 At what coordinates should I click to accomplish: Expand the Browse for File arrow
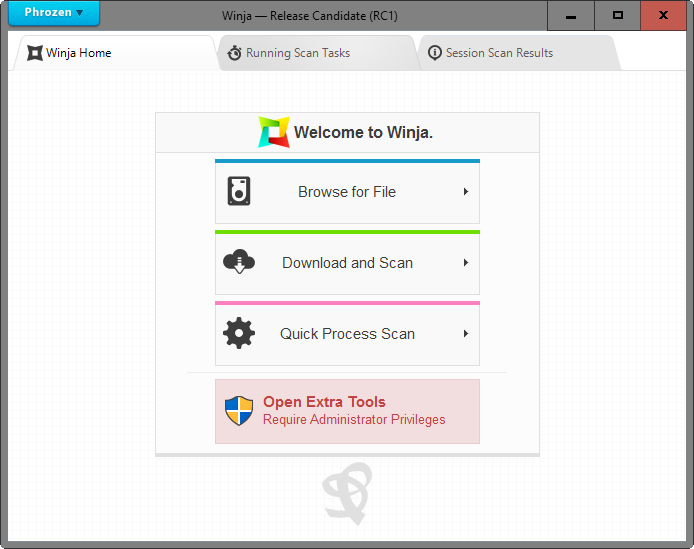point(466,192)
